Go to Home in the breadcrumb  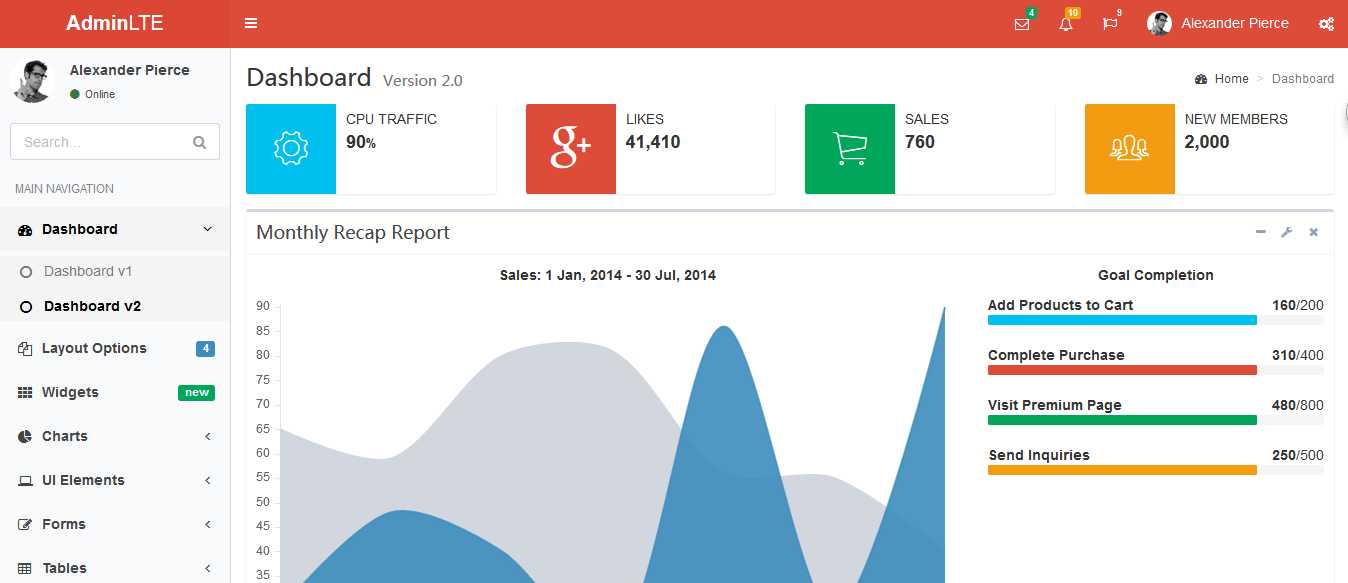pyautogui.click(x=1222, y=79)
